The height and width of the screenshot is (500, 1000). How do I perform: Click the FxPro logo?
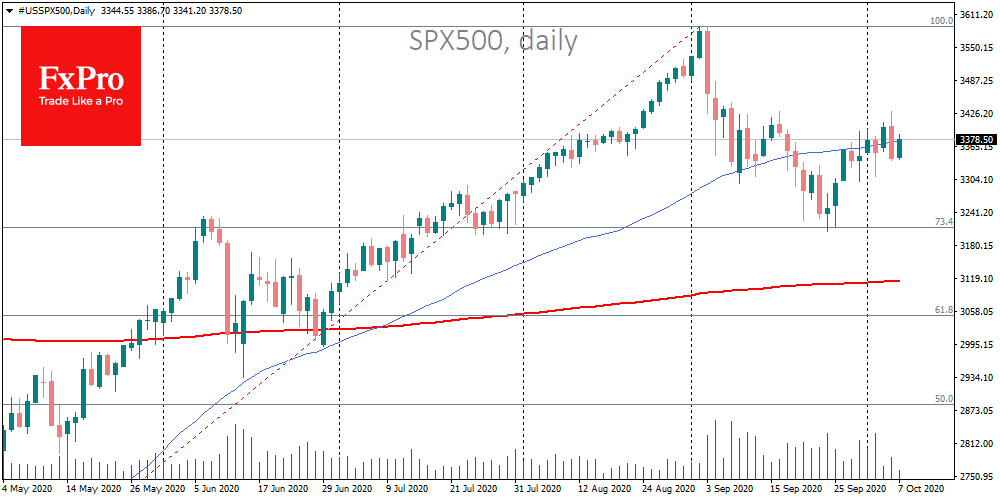tap(82, 85)
